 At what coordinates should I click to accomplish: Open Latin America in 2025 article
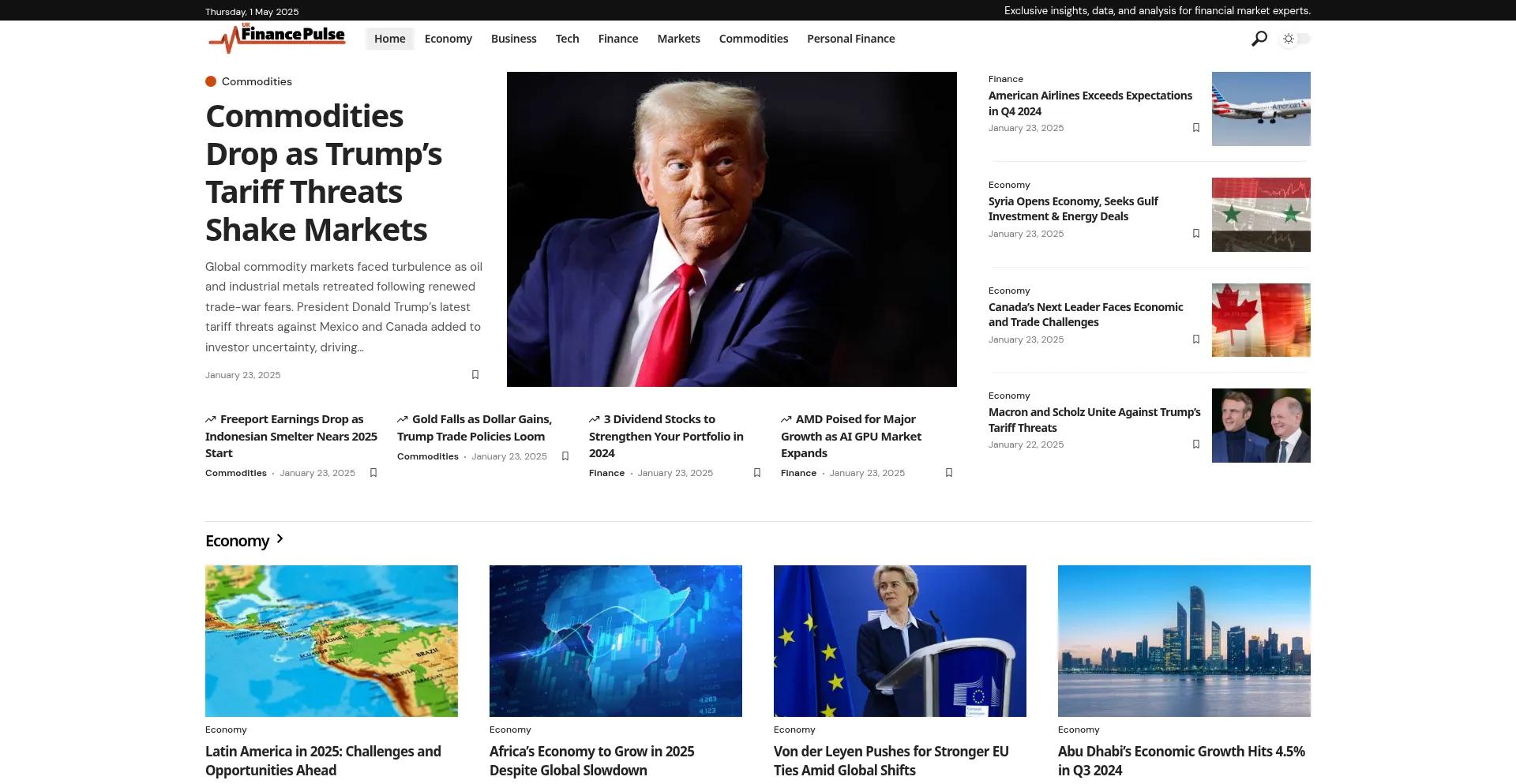coord(323,761)
